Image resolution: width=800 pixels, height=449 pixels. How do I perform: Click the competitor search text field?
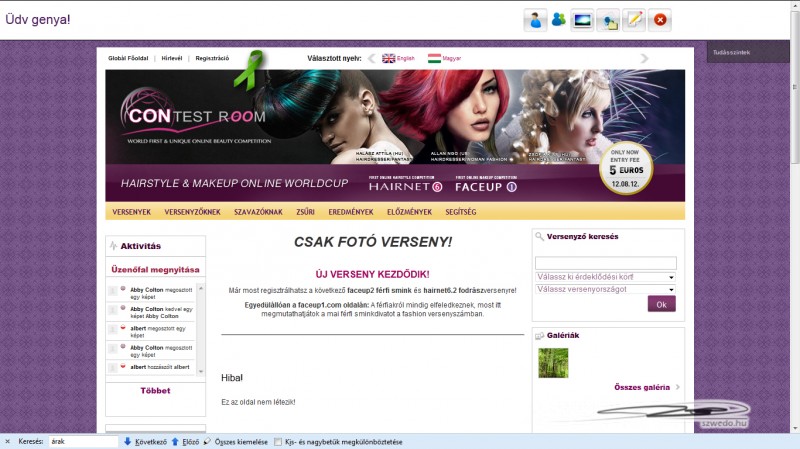point(606,263)
